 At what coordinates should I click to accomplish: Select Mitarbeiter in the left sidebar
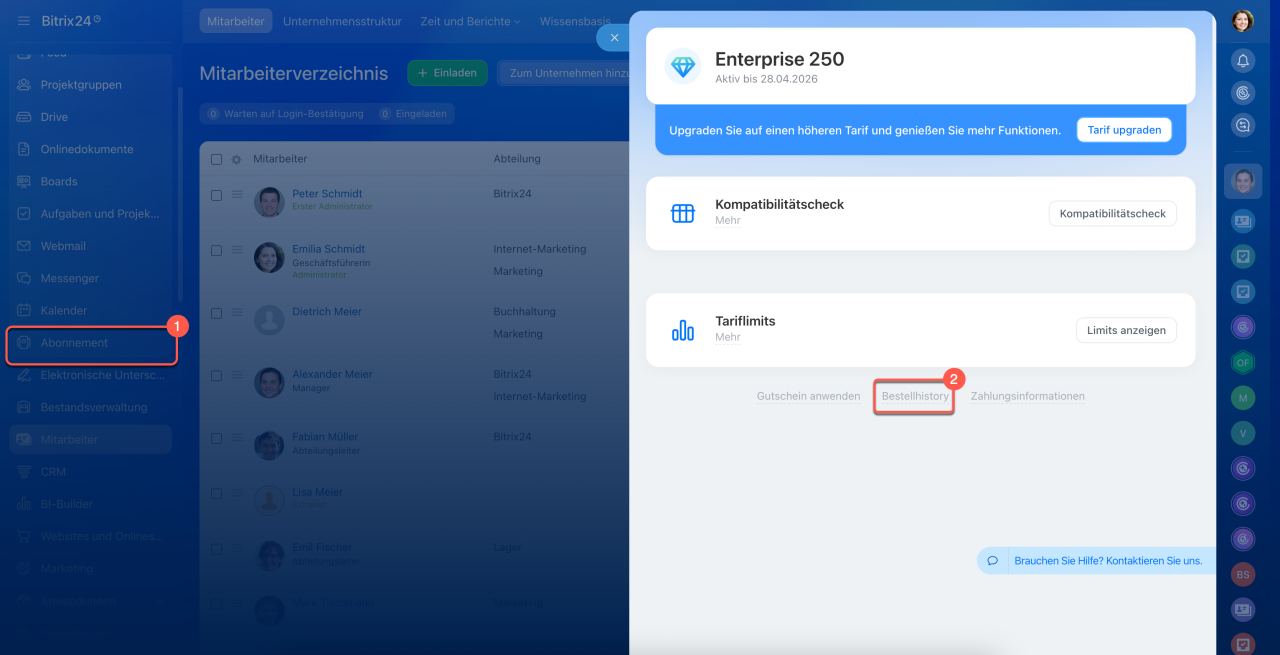pos(90,439)
